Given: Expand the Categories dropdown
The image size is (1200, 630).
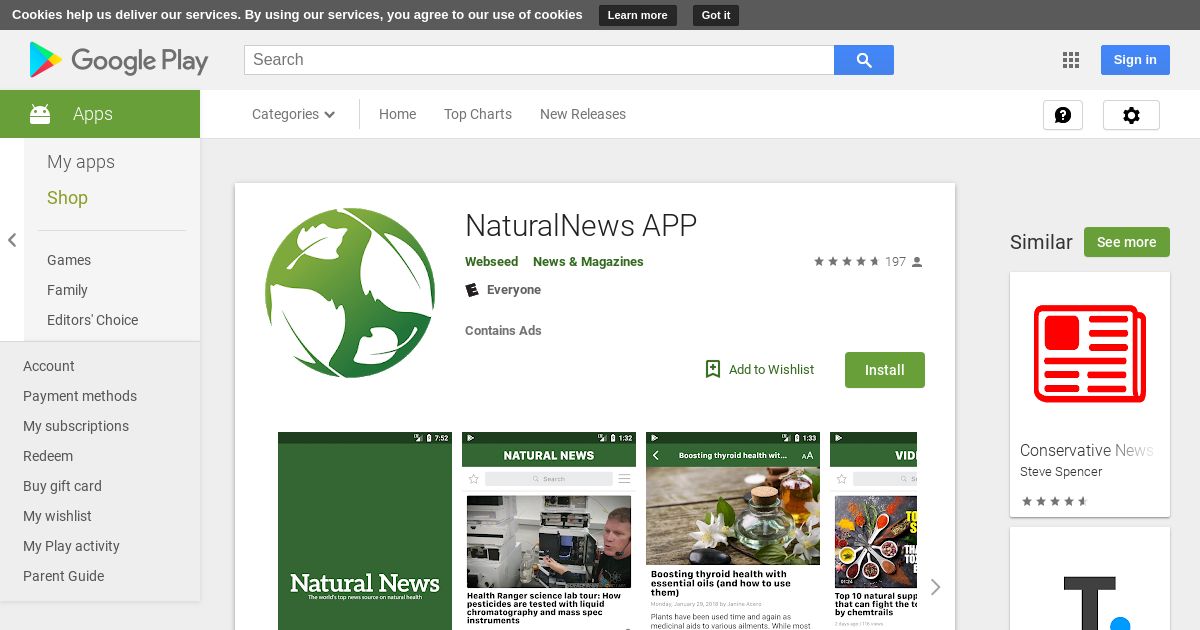Looking at the screenshot, I should 294,114.
